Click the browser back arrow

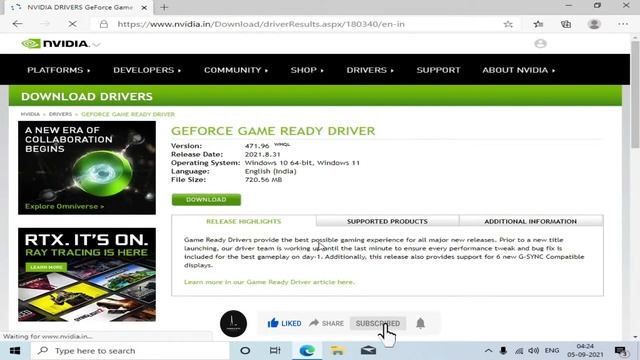coord(17,24)
